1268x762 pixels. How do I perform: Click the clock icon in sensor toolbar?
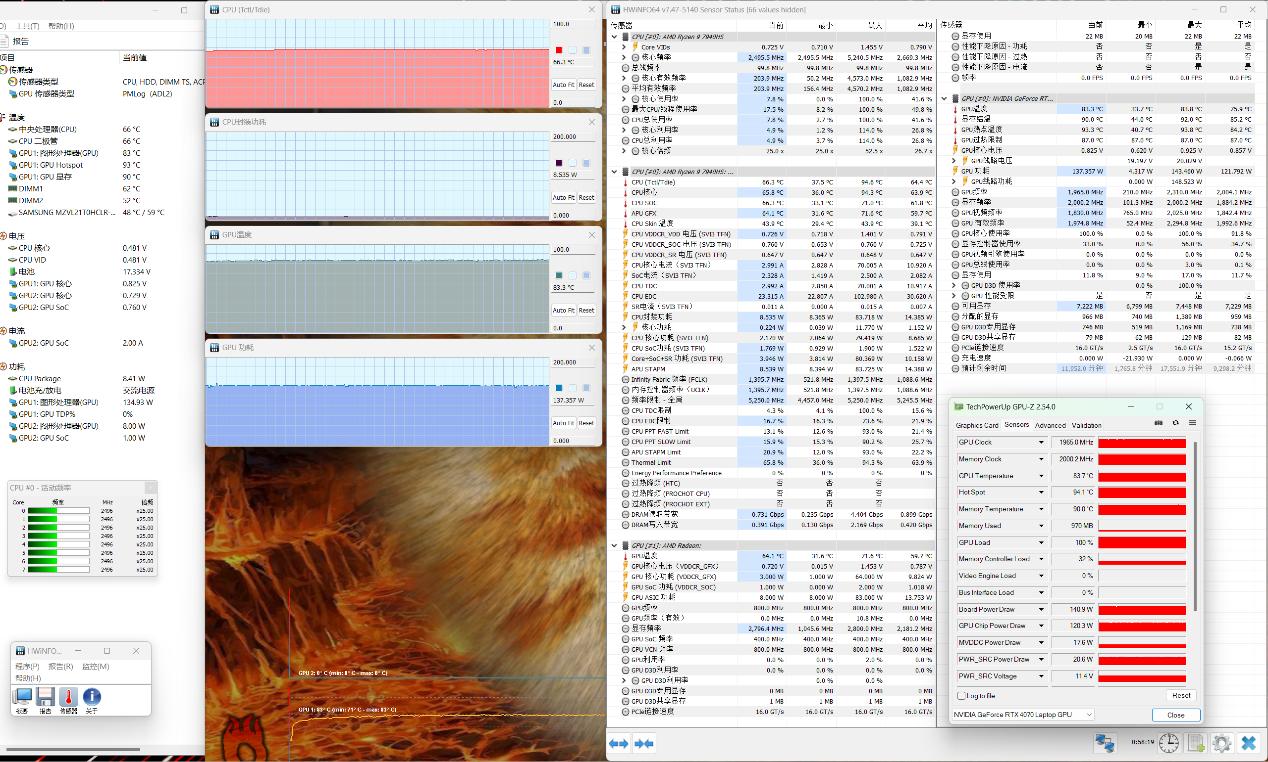click(x=1169, y=743)
